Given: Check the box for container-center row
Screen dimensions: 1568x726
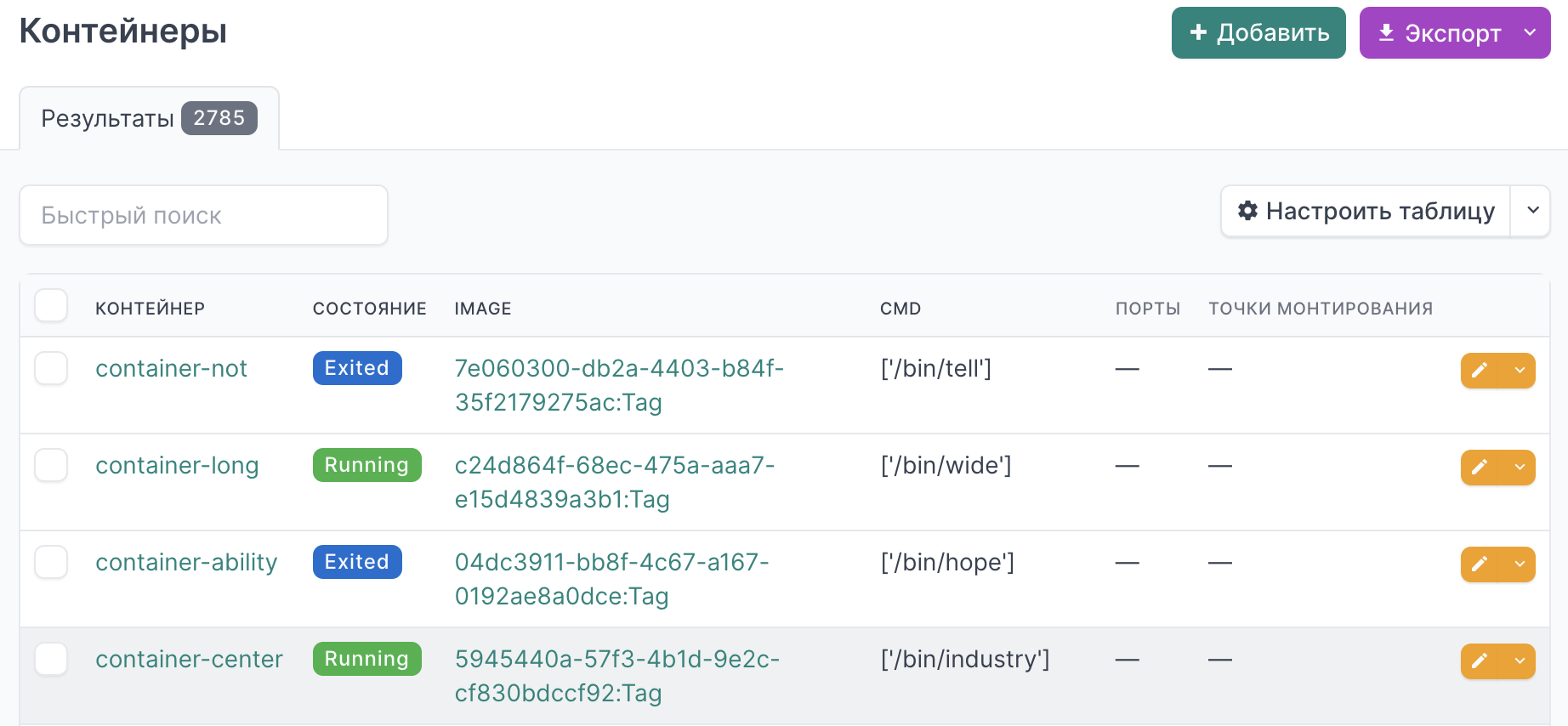Looking at the screenshot, I should point(51,659).
